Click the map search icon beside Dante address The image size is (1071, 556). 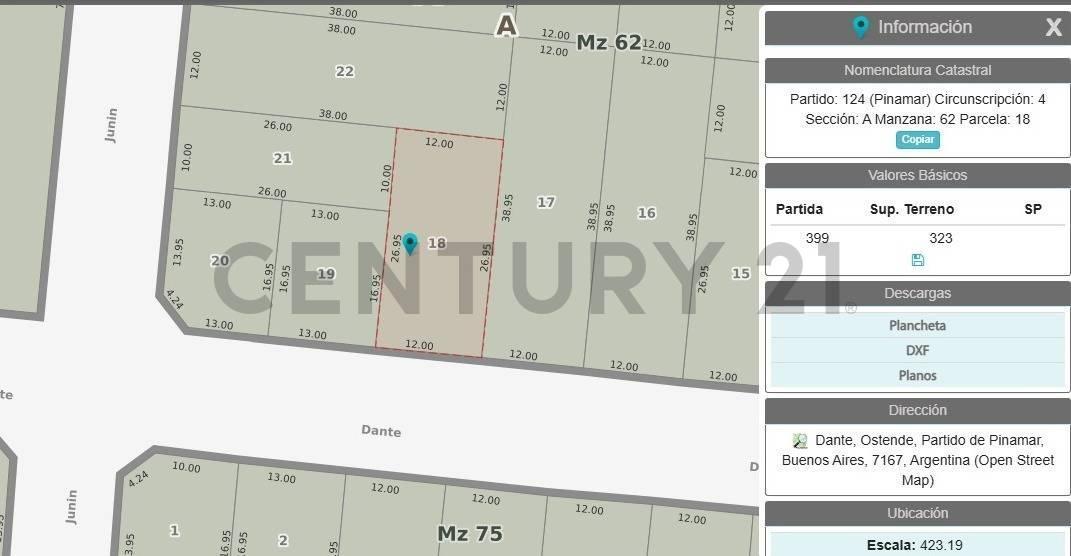coord(800,441)
